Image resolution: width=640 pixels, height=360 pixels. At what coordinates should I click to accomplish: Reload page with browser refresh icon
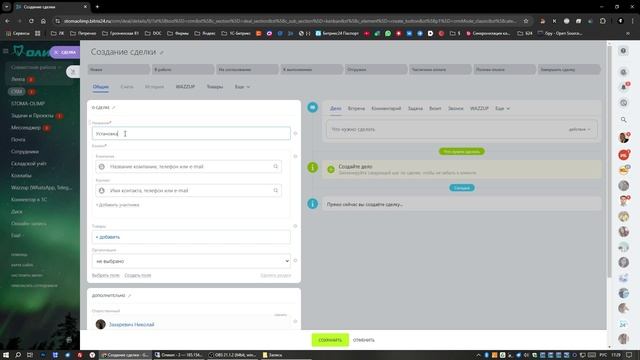[x=31, y=21]
